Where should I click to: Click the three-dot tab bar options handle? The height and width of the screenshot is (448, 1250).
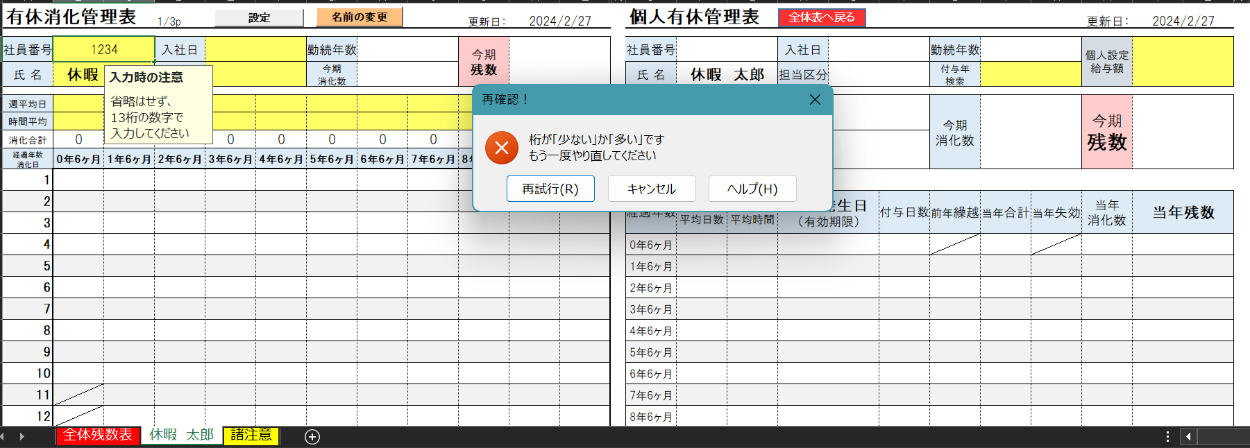coord(1167,436)
